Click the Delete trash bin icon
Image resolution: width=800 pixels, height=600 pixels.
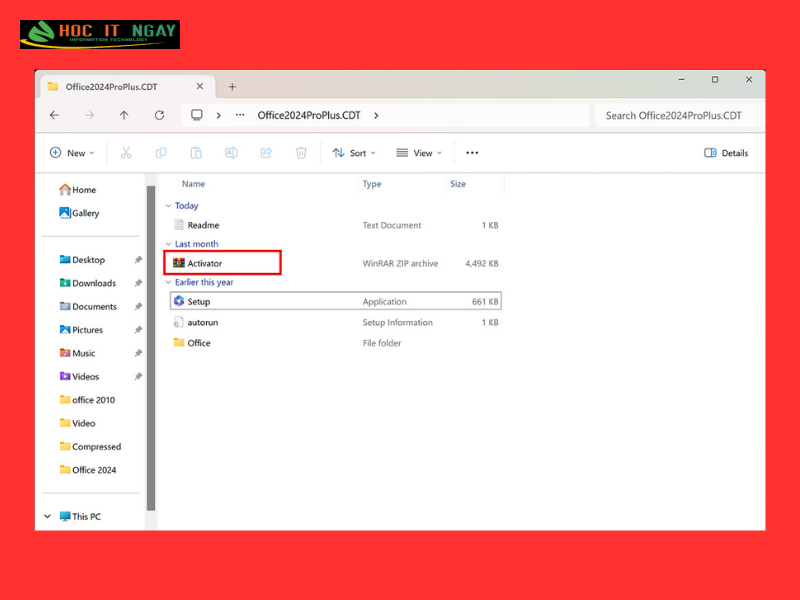(301, 153)
